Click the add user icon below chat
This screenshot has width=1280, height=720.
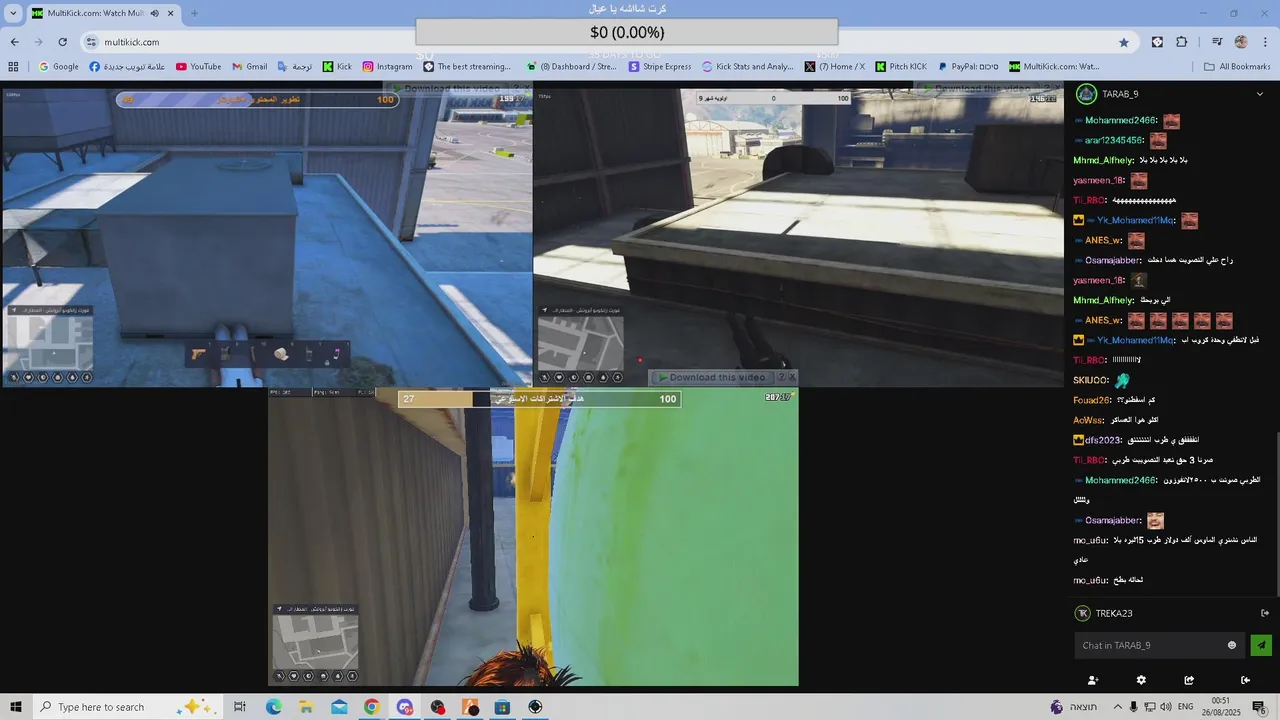click(1092, 680)
